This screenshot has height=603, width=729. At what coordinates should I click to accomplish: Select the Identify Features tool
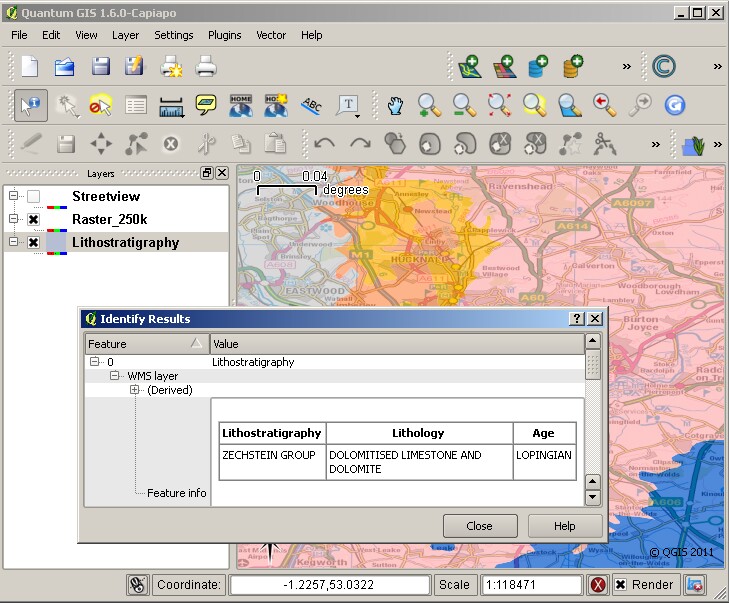coord(31,106)
